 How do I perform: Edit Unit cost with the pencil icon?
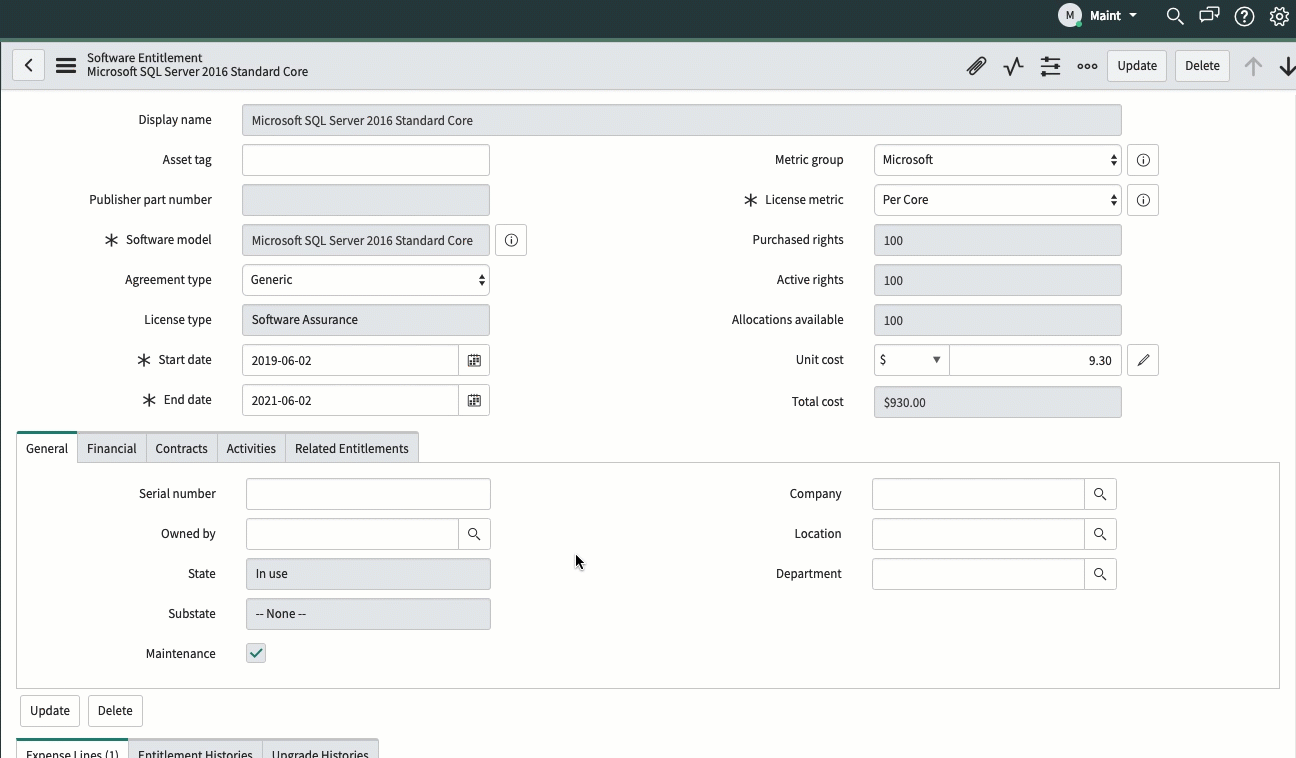[x=1143, y=360]
